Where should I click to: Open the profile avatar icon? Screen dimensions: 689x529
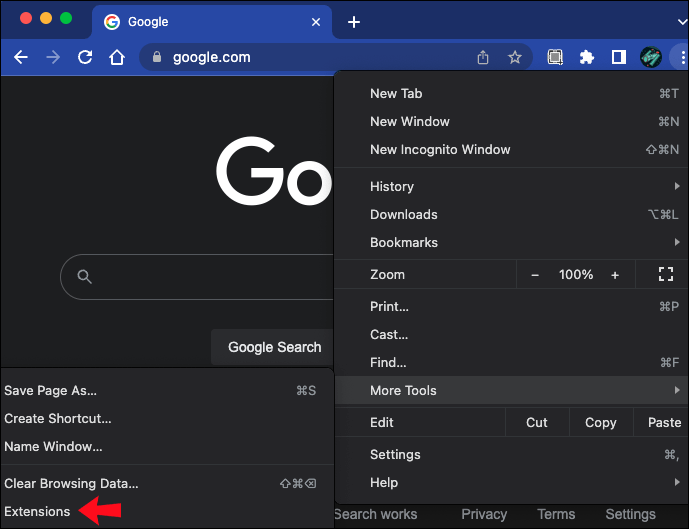point(651,57)
